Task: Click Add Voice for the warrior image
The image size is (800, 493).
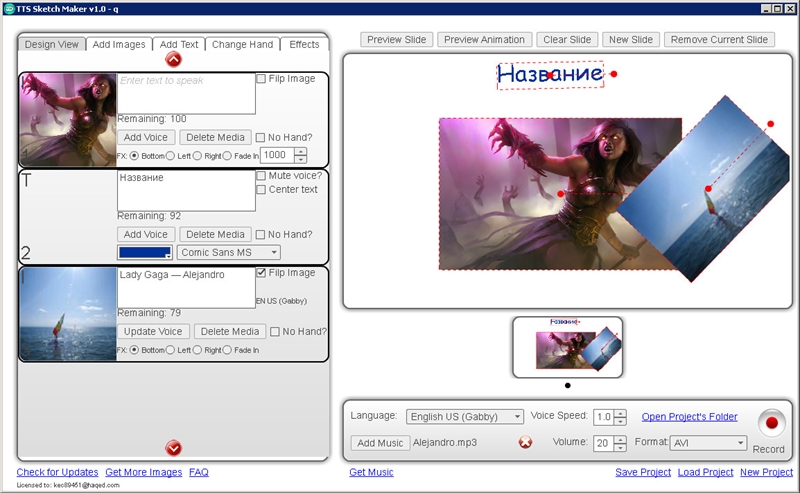Action: (x=145, y=137)
